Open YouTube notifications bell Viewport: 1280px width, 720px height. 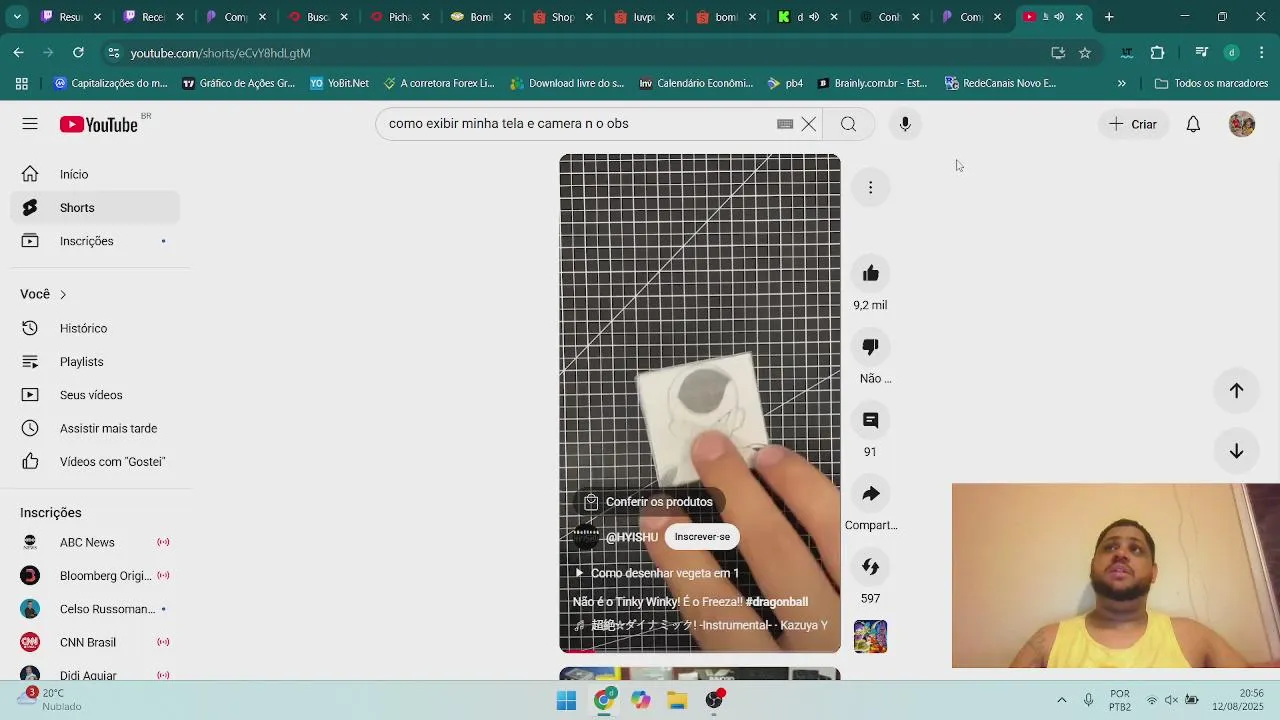click(1193, 124)
